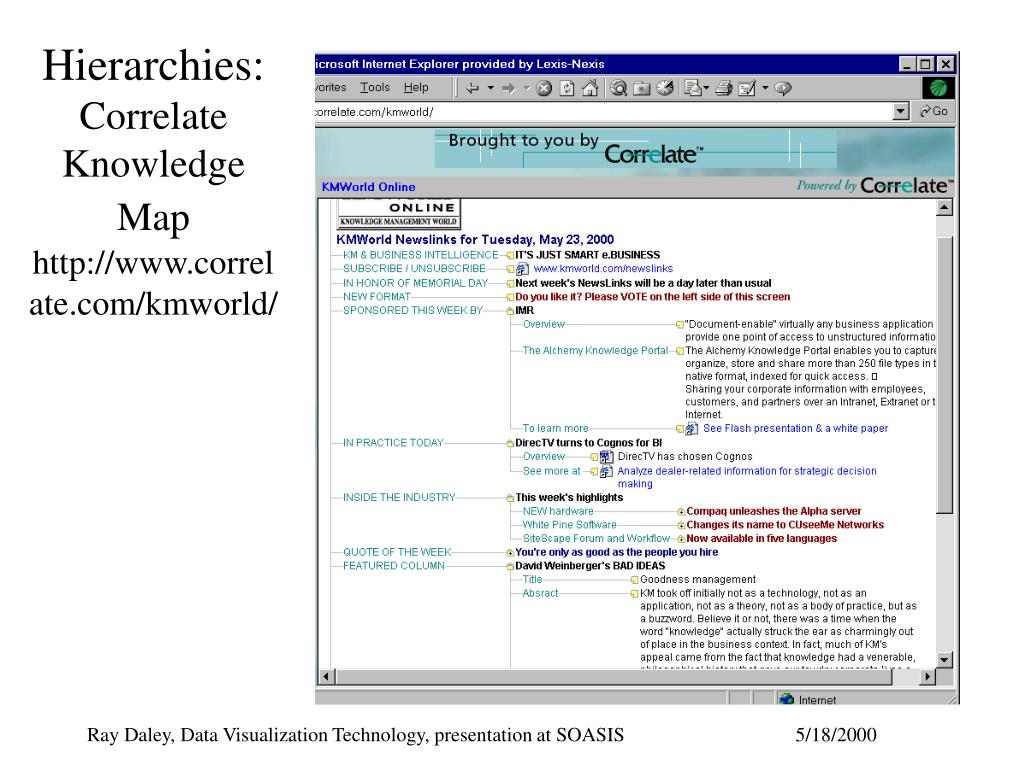Click the green globe browser logo
This screenshot has height=768, width=1024.
938,88
